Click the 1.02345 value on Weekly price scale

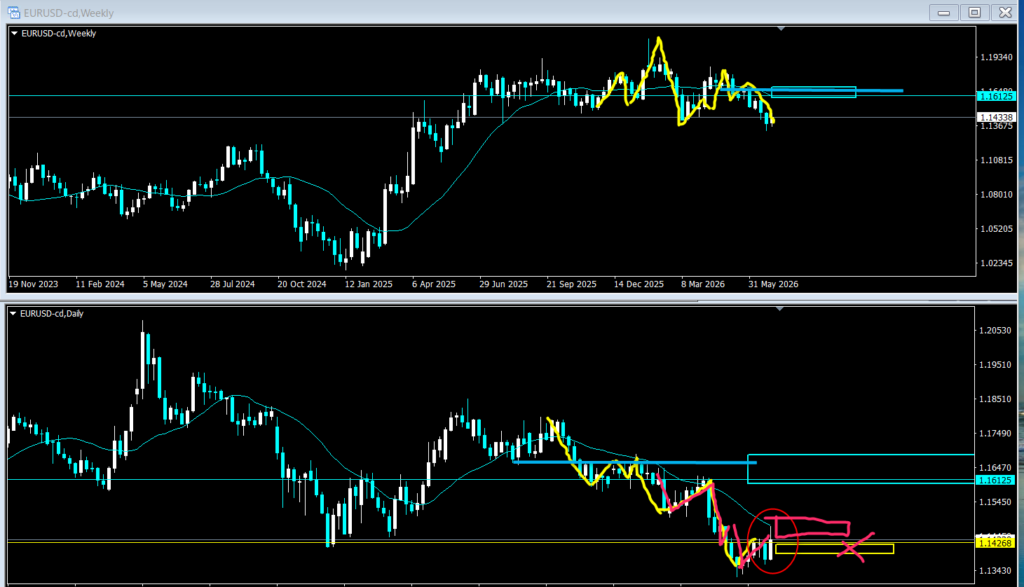coord(997,263)
